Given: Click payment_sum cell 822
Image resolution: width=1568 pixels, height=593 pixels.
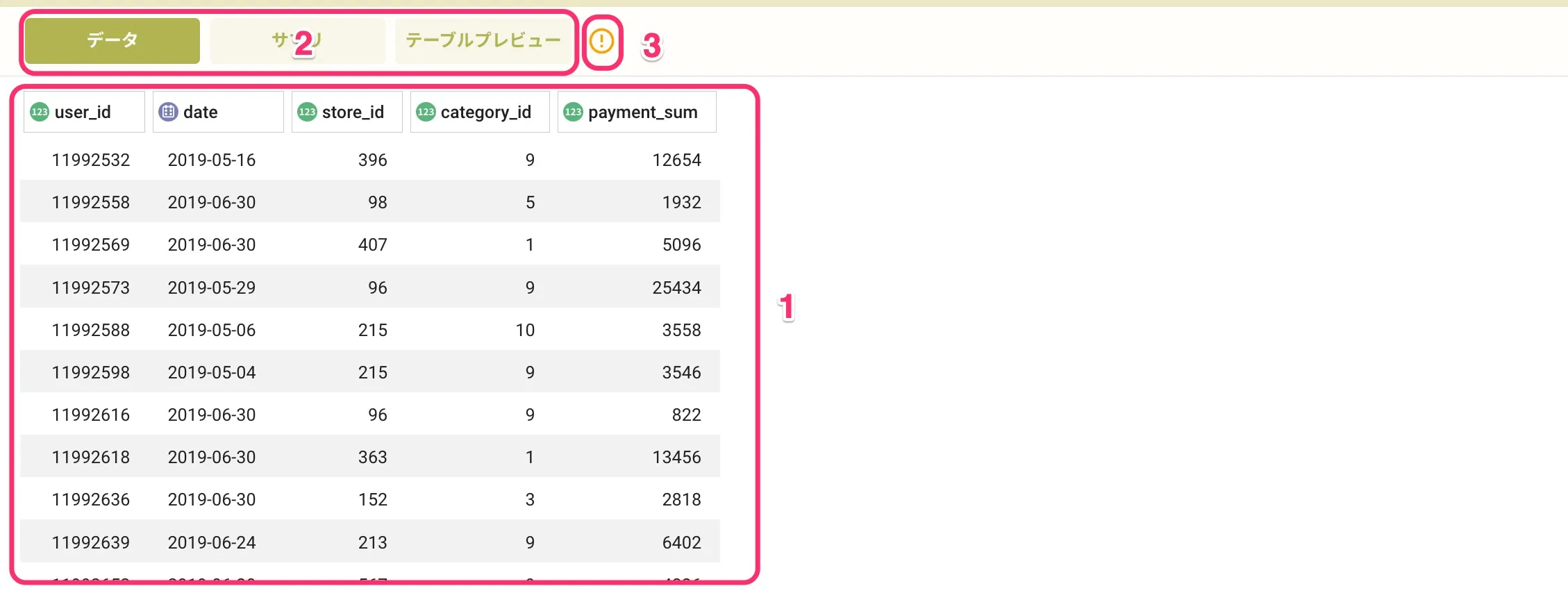Looking at the screenshot, I should point(687,415).
